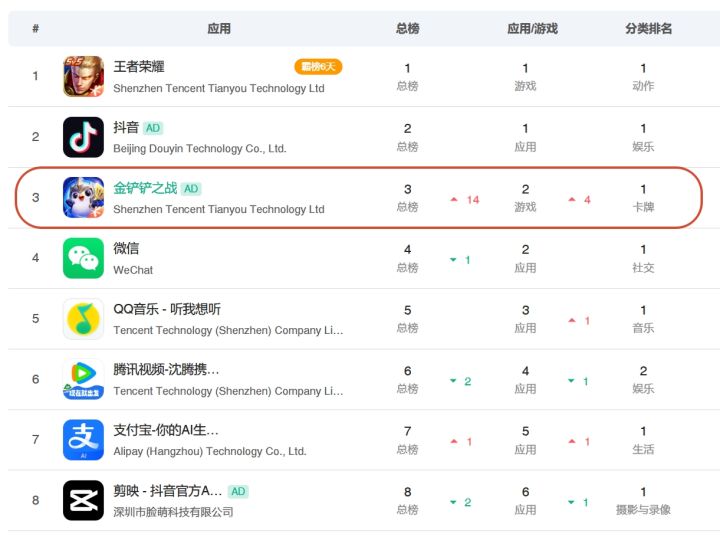Open the 腾讯视频-沈腾携… title
This screenshot has height=537, width=720.
(x=166, y=369)
